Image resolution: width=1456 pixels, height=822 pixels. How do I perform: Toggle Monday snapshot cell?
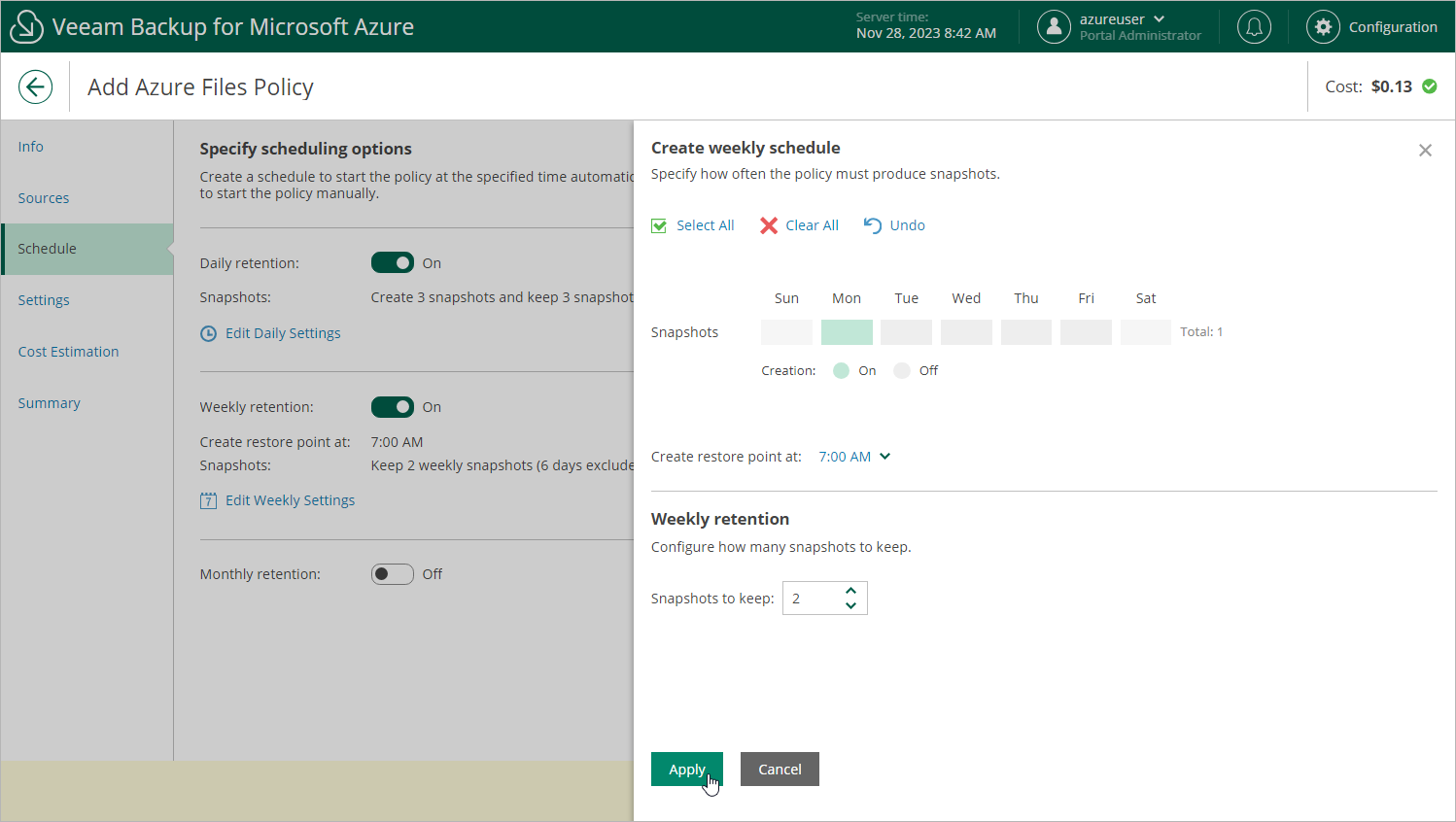847,332
